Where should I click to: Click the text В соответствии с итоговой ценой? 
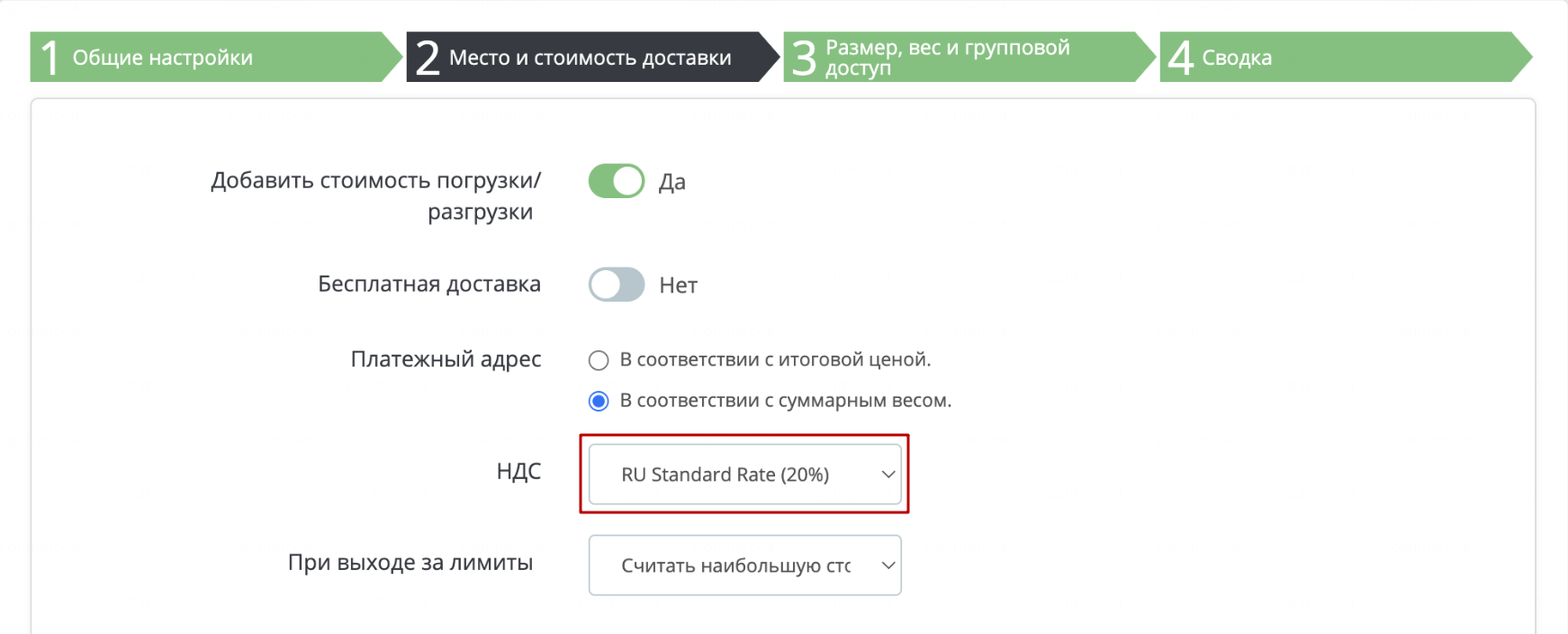pyautogui.click(x=775, y=359)
